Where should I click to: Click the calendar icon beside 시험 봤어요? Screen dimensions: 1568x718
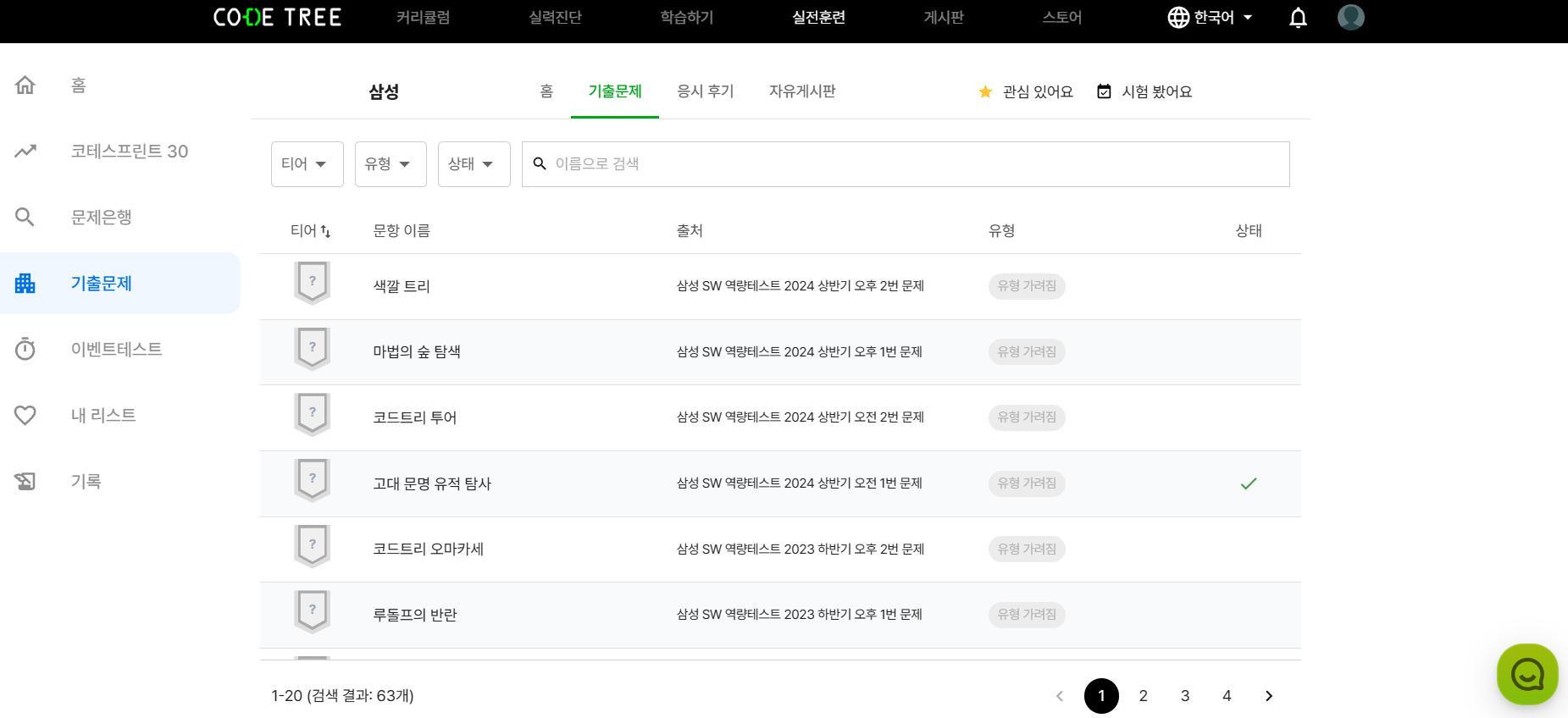[1104, 91]
